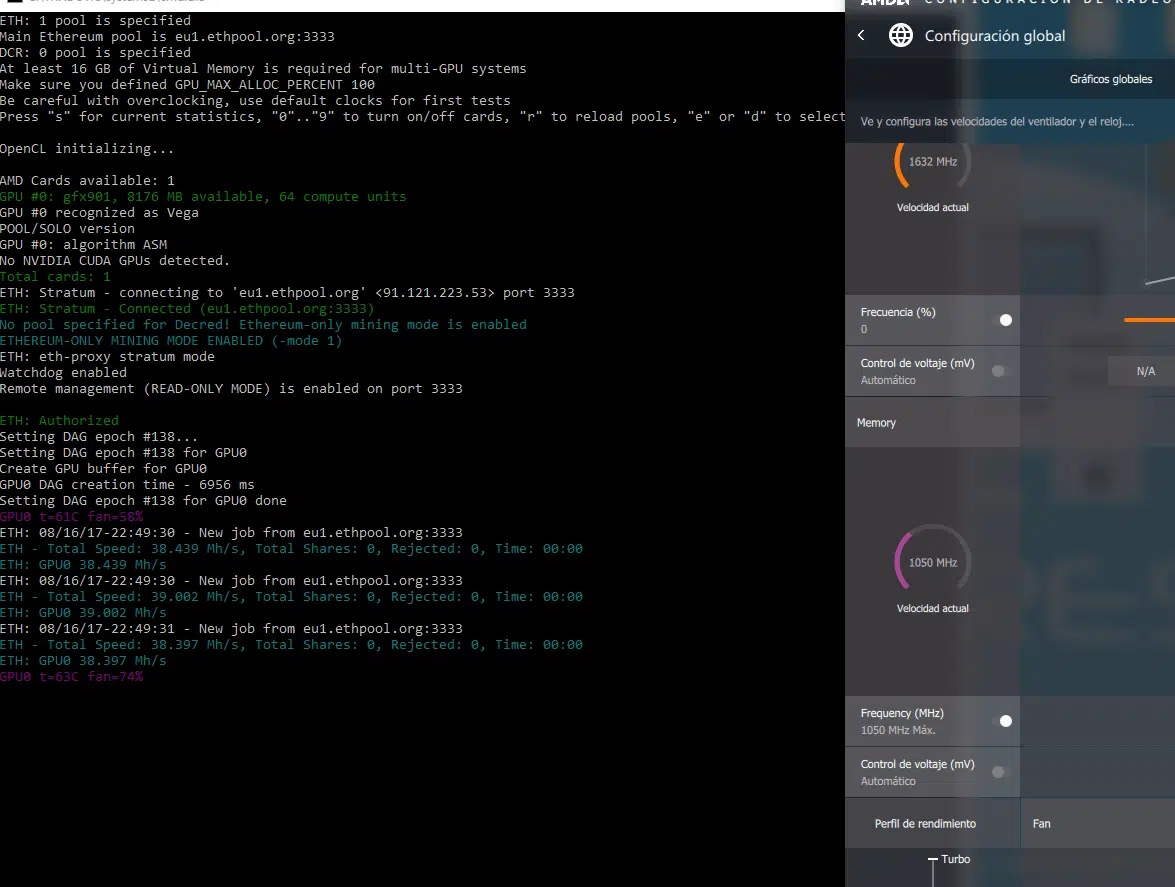Viewport: 1175px width, 887px height.
Task: Click the 'Ve y configura las velocidades' description
Action: (x=997, y=121)
